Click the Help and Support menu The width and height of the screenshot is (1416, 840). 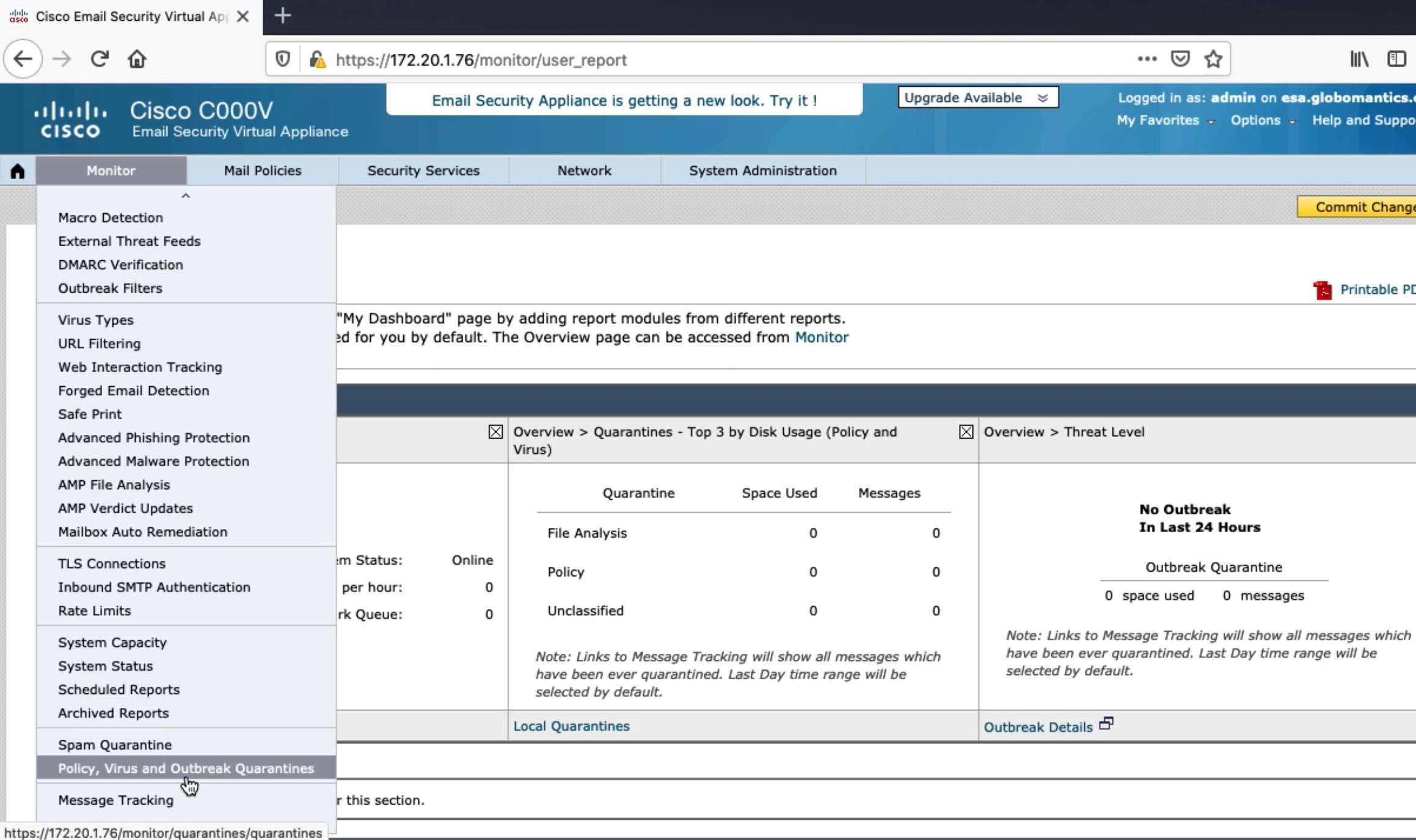pos(1363,120)
